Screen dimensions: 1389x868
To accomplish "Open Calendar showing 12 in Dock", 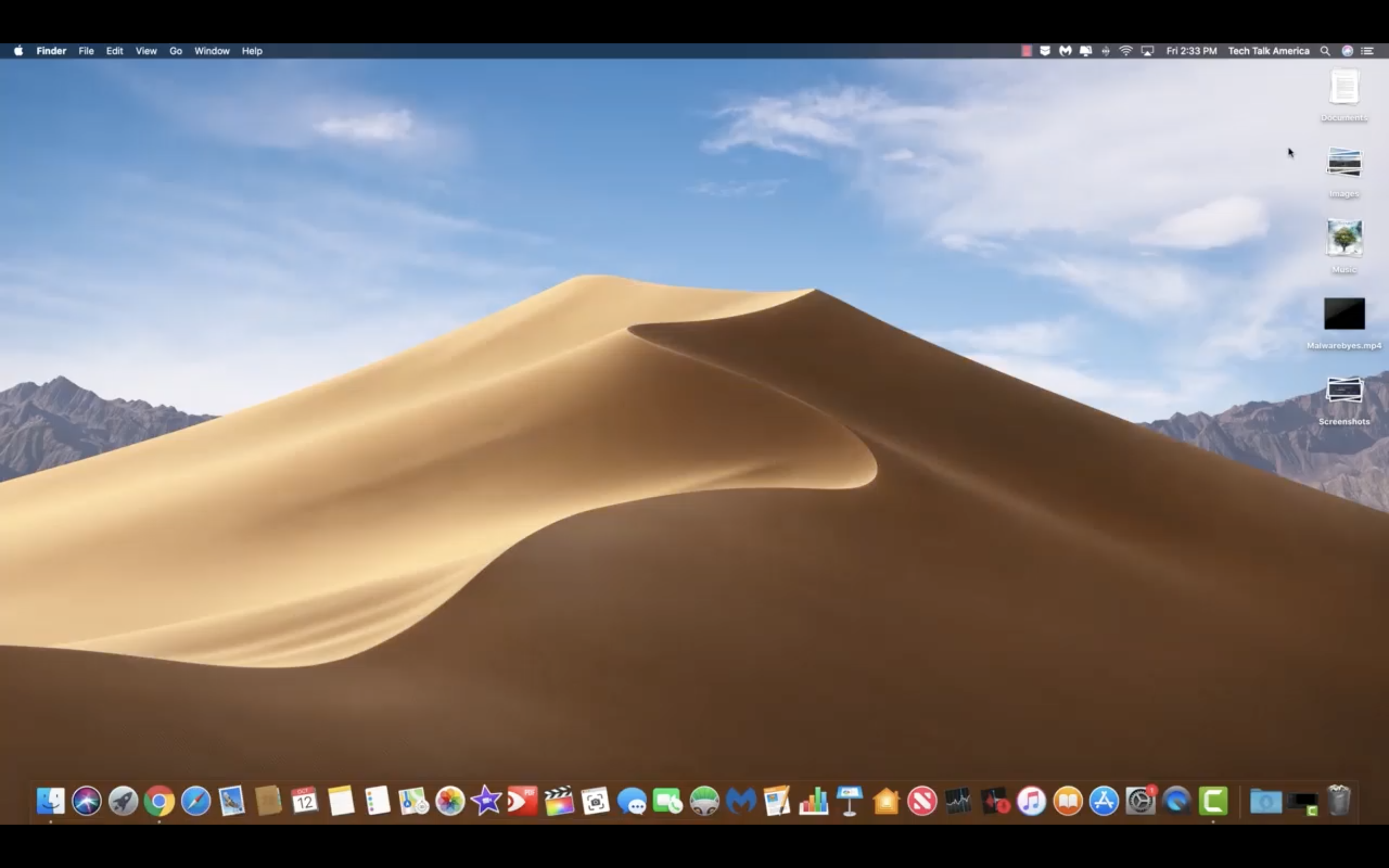I will click(305, 801).
